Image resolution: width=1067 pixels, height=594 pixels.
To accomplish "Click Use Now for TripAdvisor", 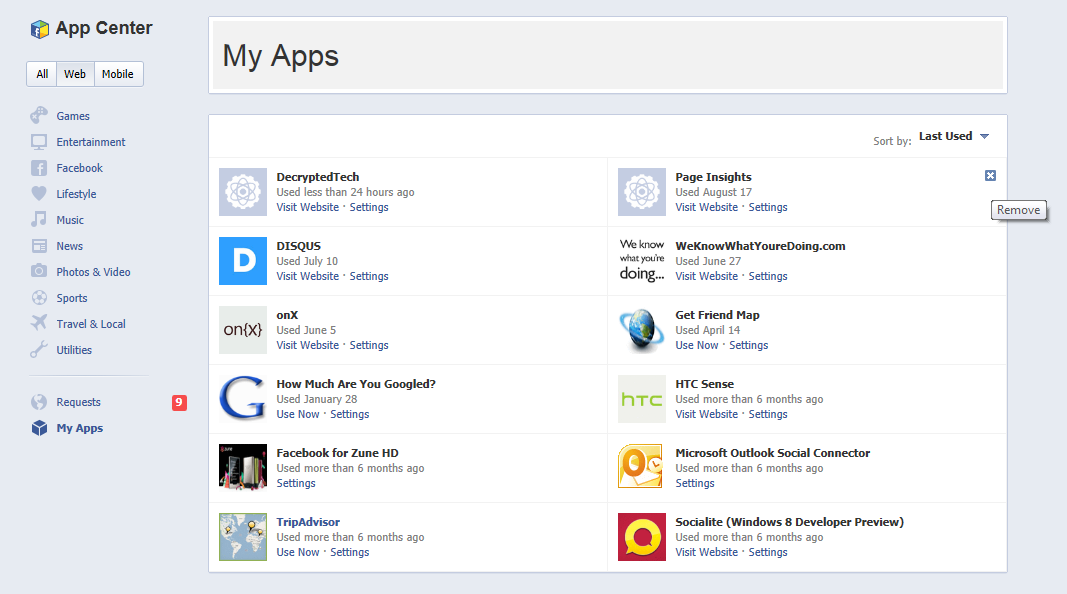I will (x=298, y=552).
